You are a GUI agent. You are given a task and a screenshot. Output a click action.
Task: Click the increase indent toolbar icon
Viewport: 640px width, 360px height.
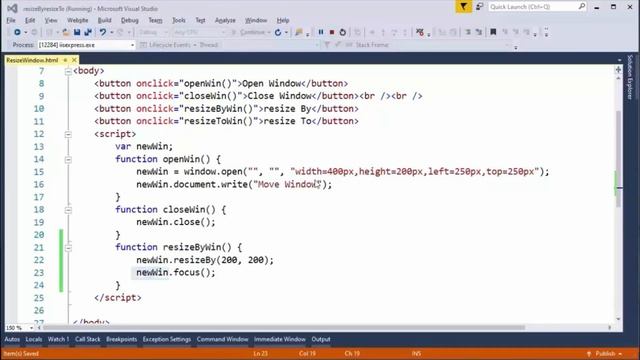click(x=479, y=32)
